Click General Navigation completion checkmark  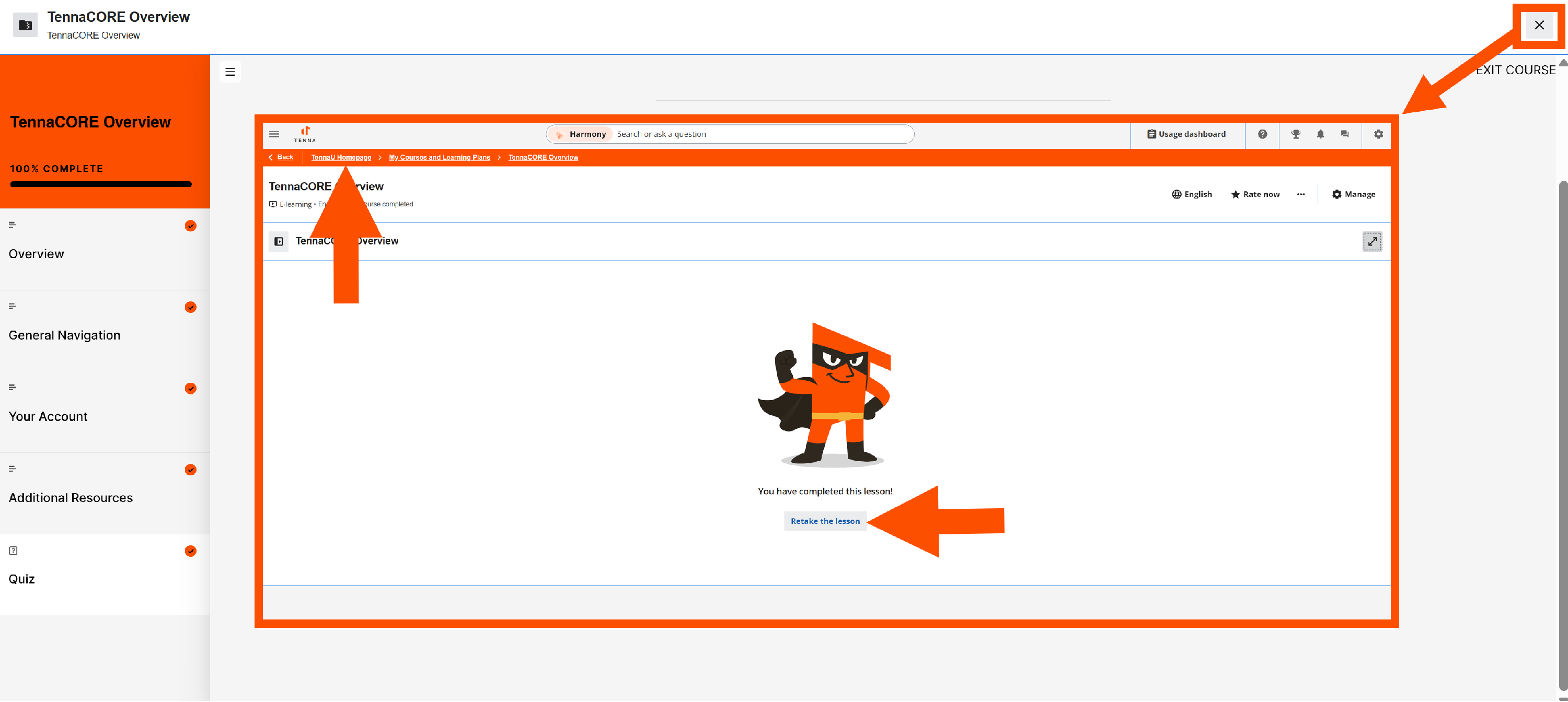[191, 307]
